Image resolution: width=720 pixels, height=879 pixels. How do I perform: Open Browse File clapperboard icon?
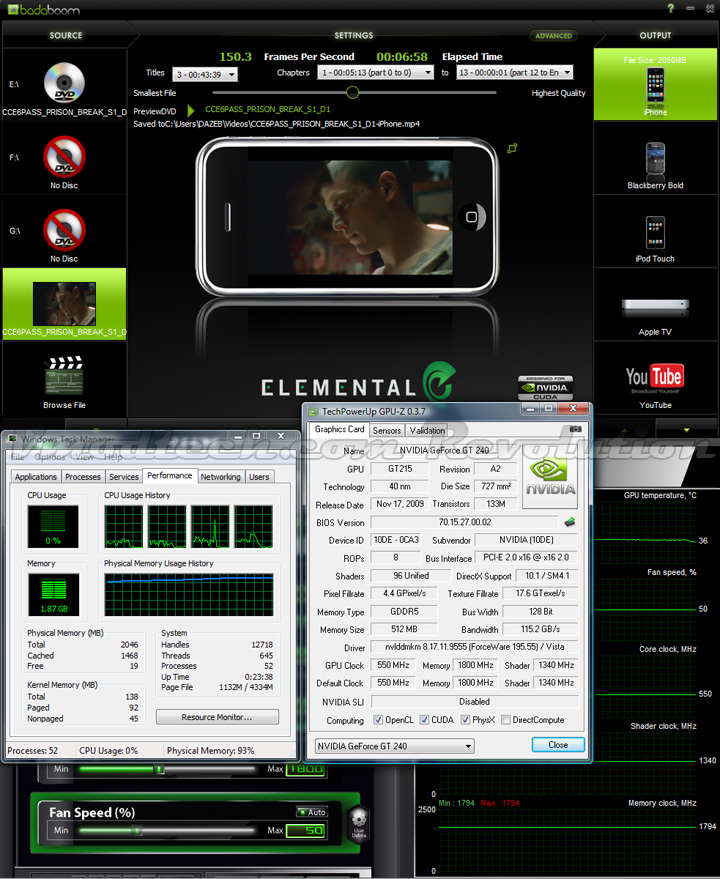click(x=64, y=375)
